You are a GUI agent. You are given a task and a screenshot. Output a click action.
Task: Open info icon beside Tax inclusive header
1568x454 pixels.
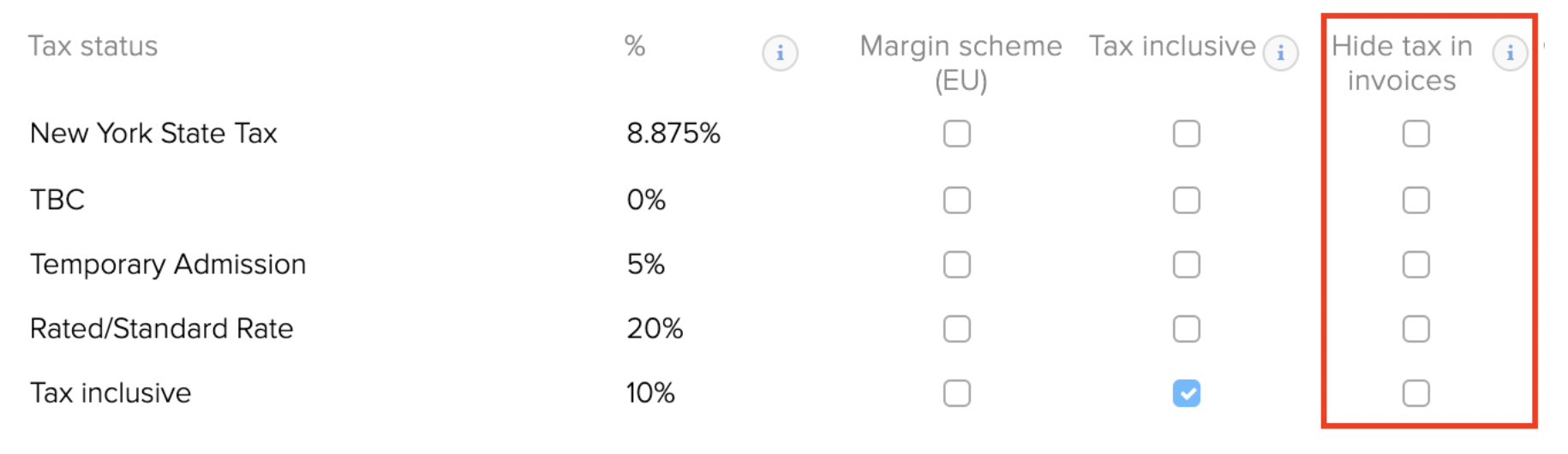tap(1280, 53)
